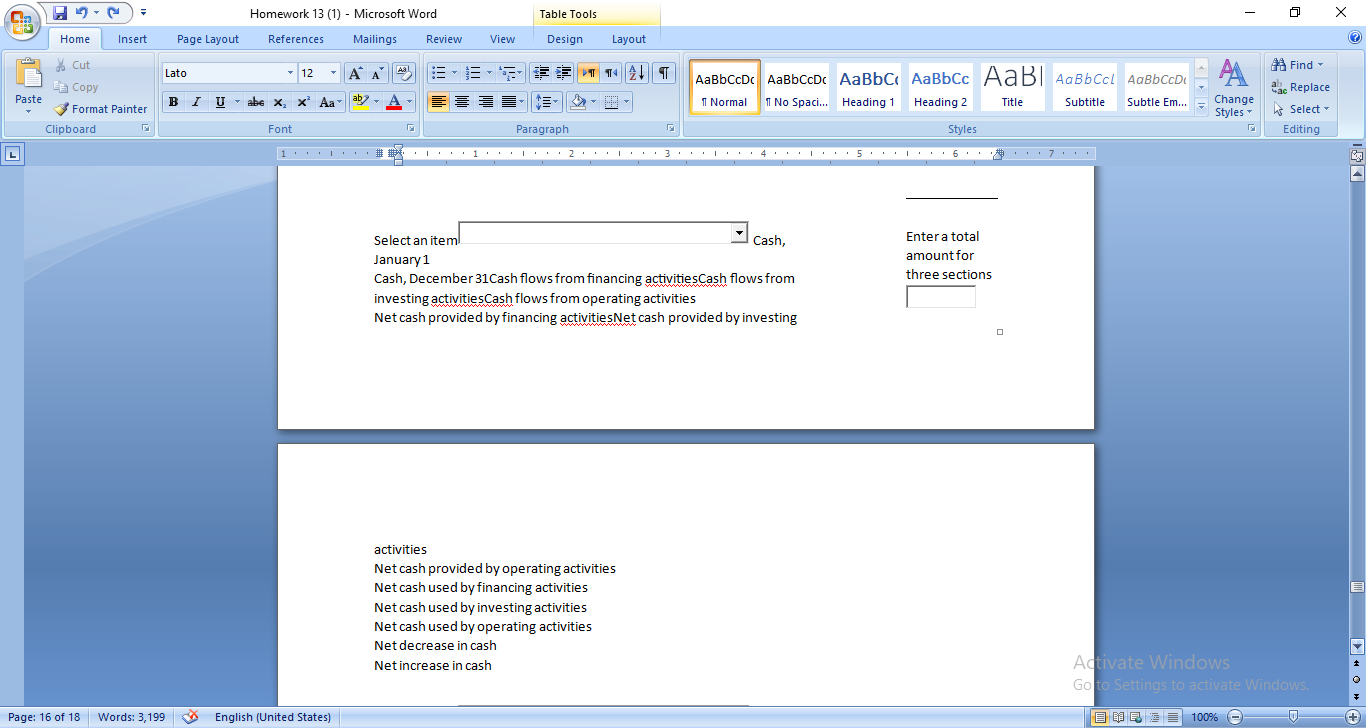Open the Select an item combo box
Image resolution: width=1366 pixels, height=728 pixels.
[739, 232]
